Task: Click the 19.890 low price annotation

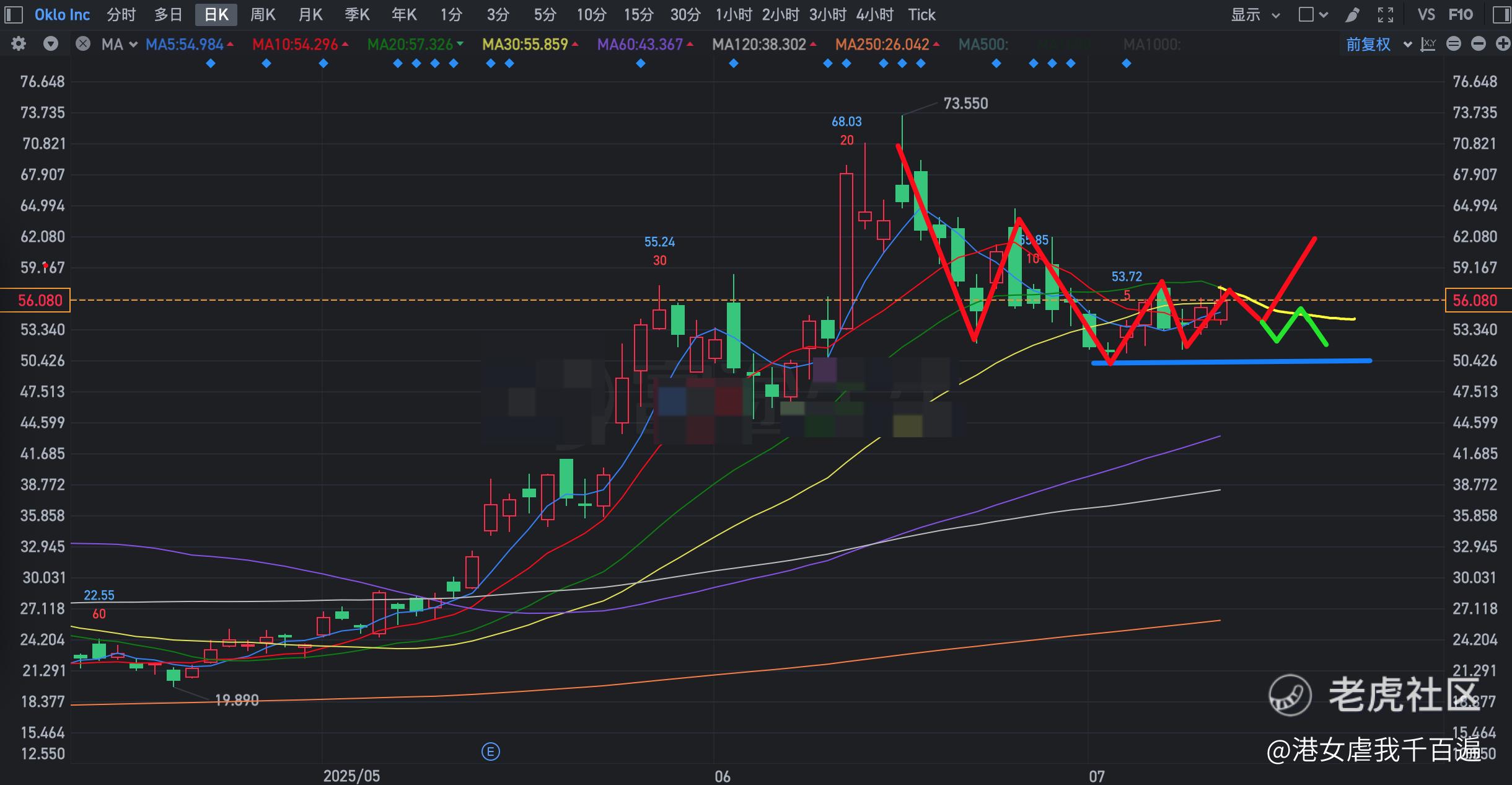Action: [x=236, y=700]
